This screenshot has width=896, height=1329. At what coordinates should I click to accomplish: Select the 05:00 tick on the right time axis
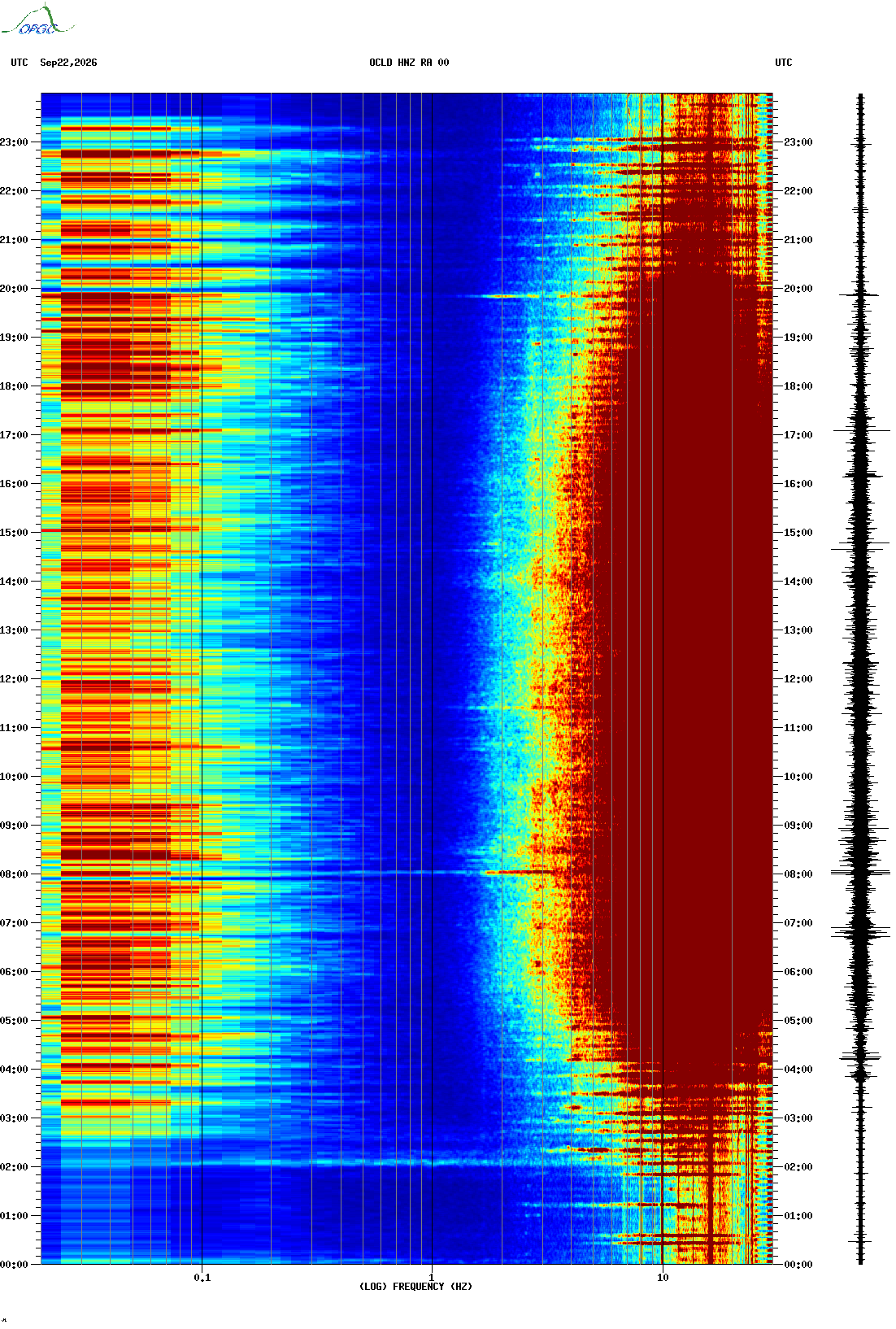(x=798, y=1021)
